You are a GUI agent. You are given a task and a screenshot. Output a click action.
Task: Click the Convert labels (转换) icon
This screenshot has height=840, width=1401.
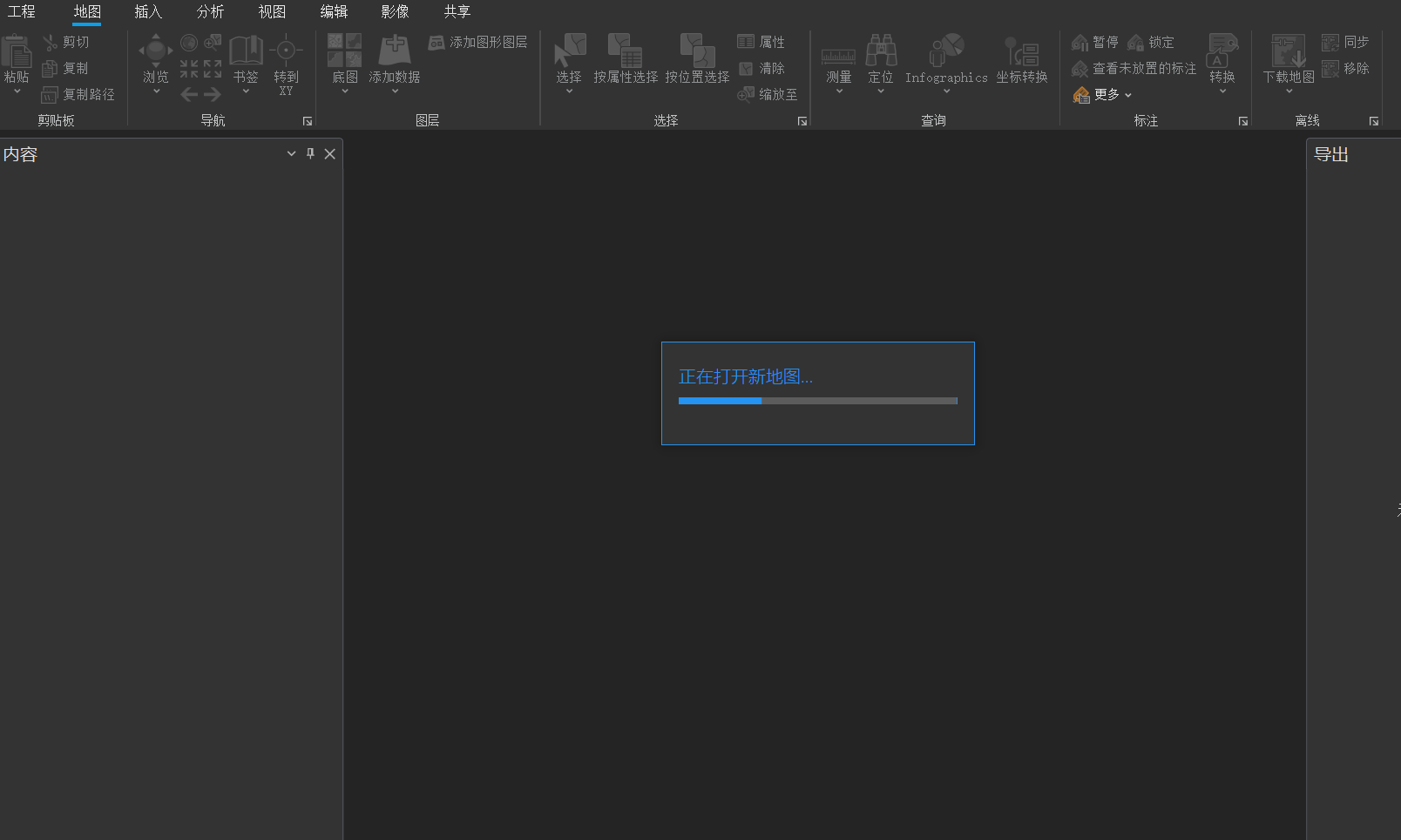1222,51
